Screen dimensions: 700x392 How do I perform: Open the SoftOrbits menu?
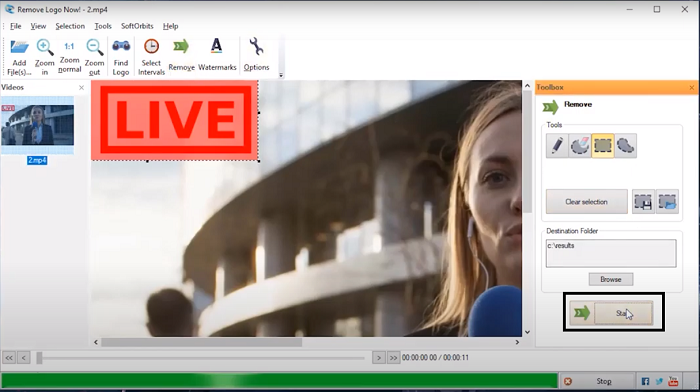pyautogui.click(x=137, y=26)
